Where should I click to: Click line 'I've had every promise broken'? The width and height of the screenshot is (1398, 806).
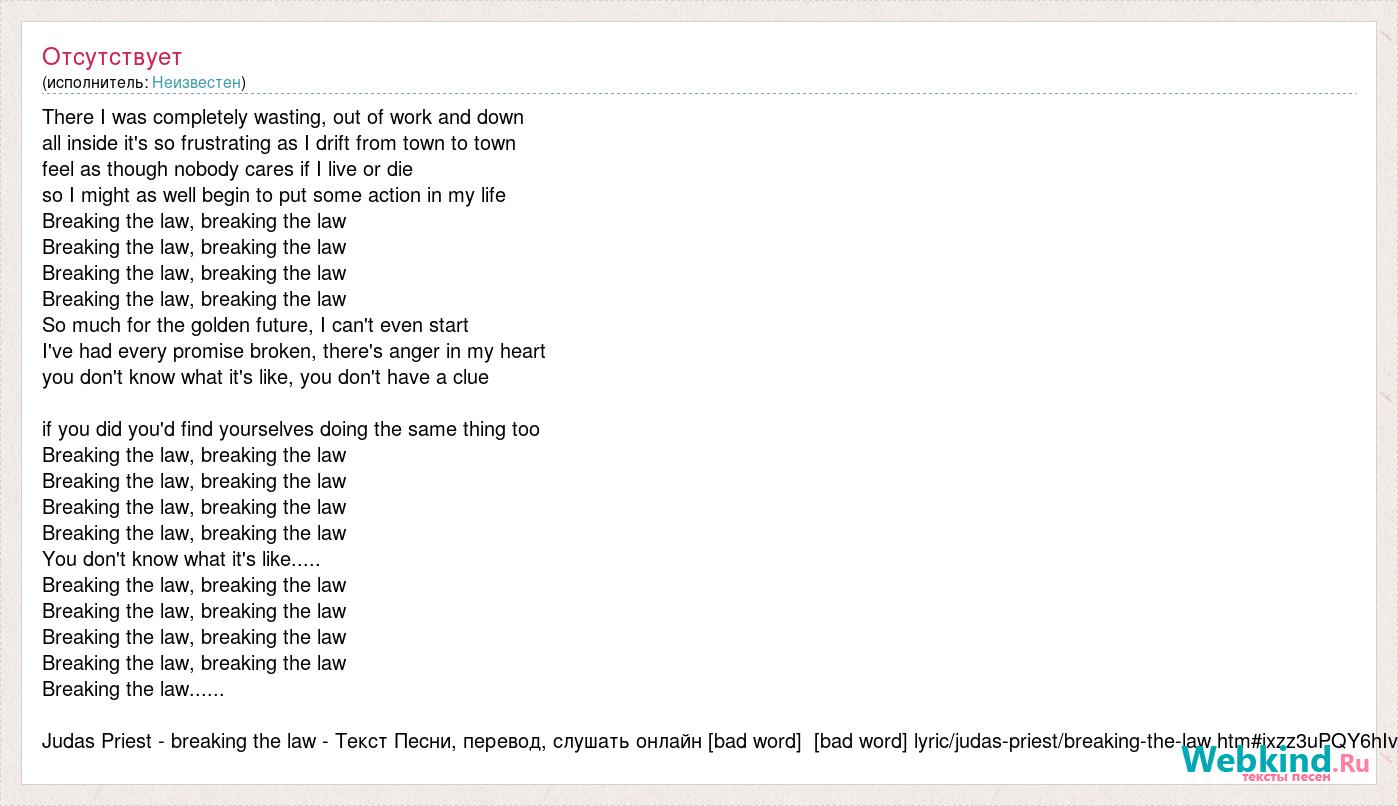pyautogui.click(x=294, y=351)
